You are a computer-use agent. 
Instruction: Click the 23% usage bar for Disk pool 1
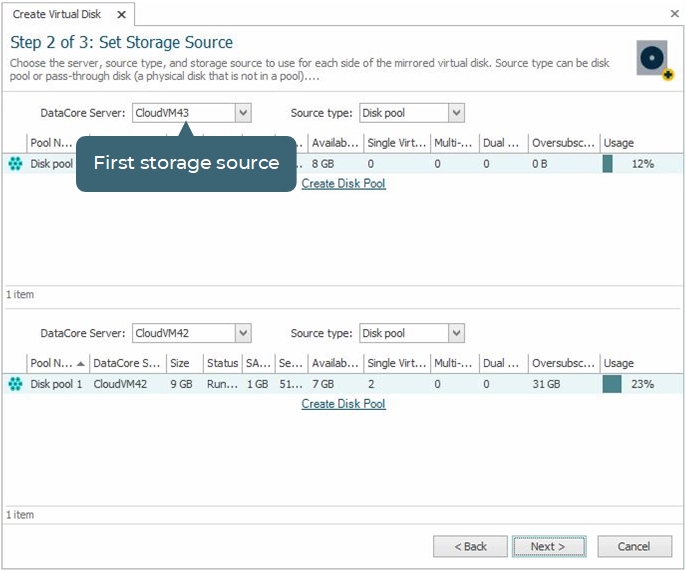pos(612,384)
